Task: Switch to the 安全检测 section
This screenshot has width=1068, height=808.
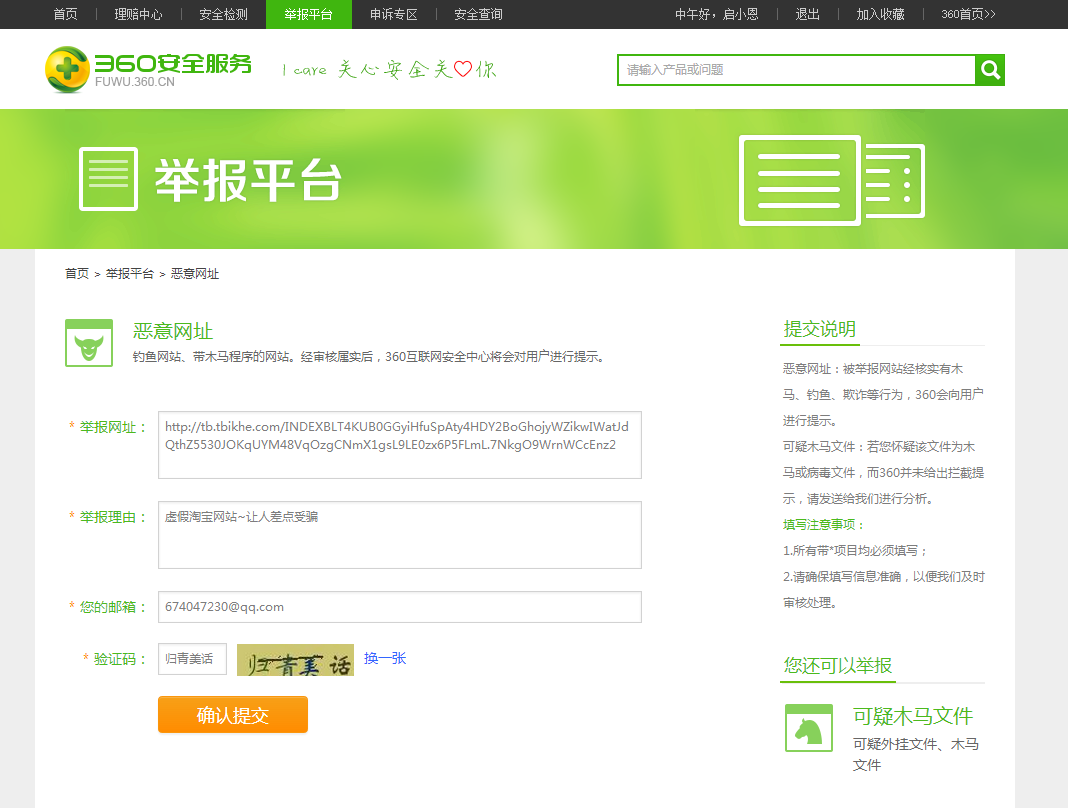Action: (222, 15)
